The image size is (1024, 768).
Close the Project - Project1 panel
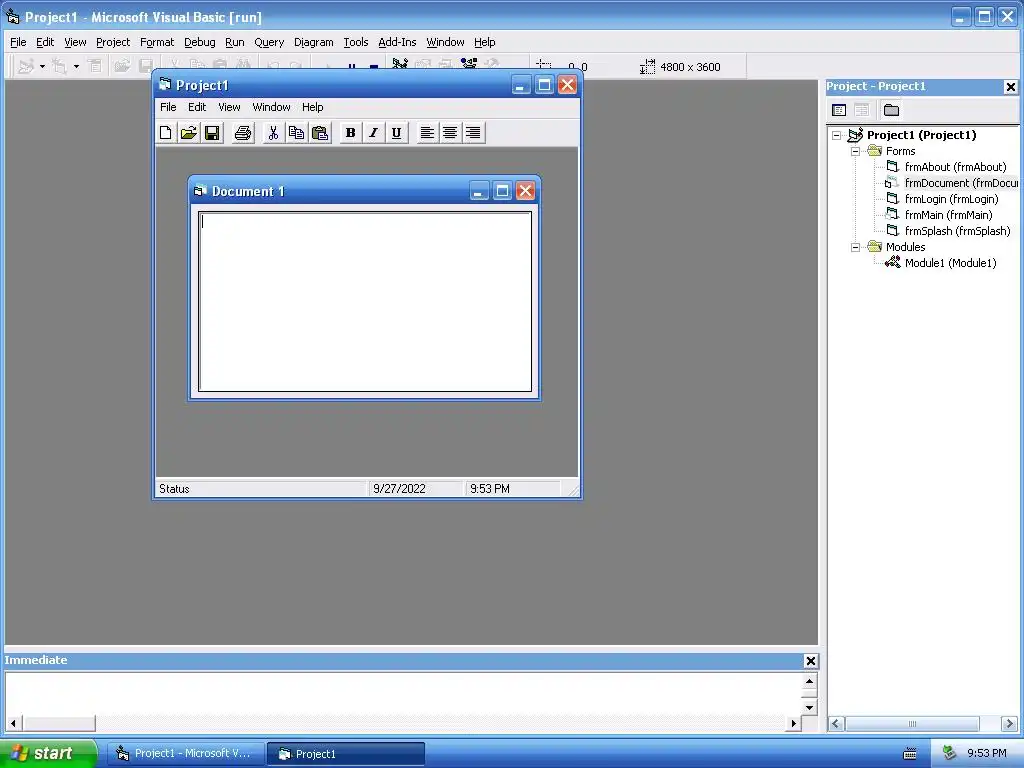[x=1010, y=87]
